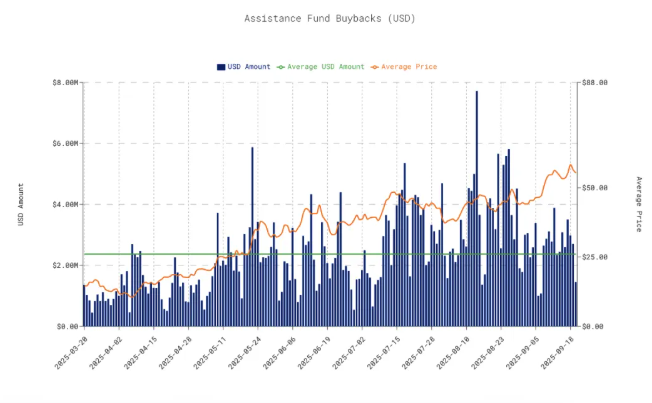Select the 2025-03-20 x-axis date label

point(71,348)
